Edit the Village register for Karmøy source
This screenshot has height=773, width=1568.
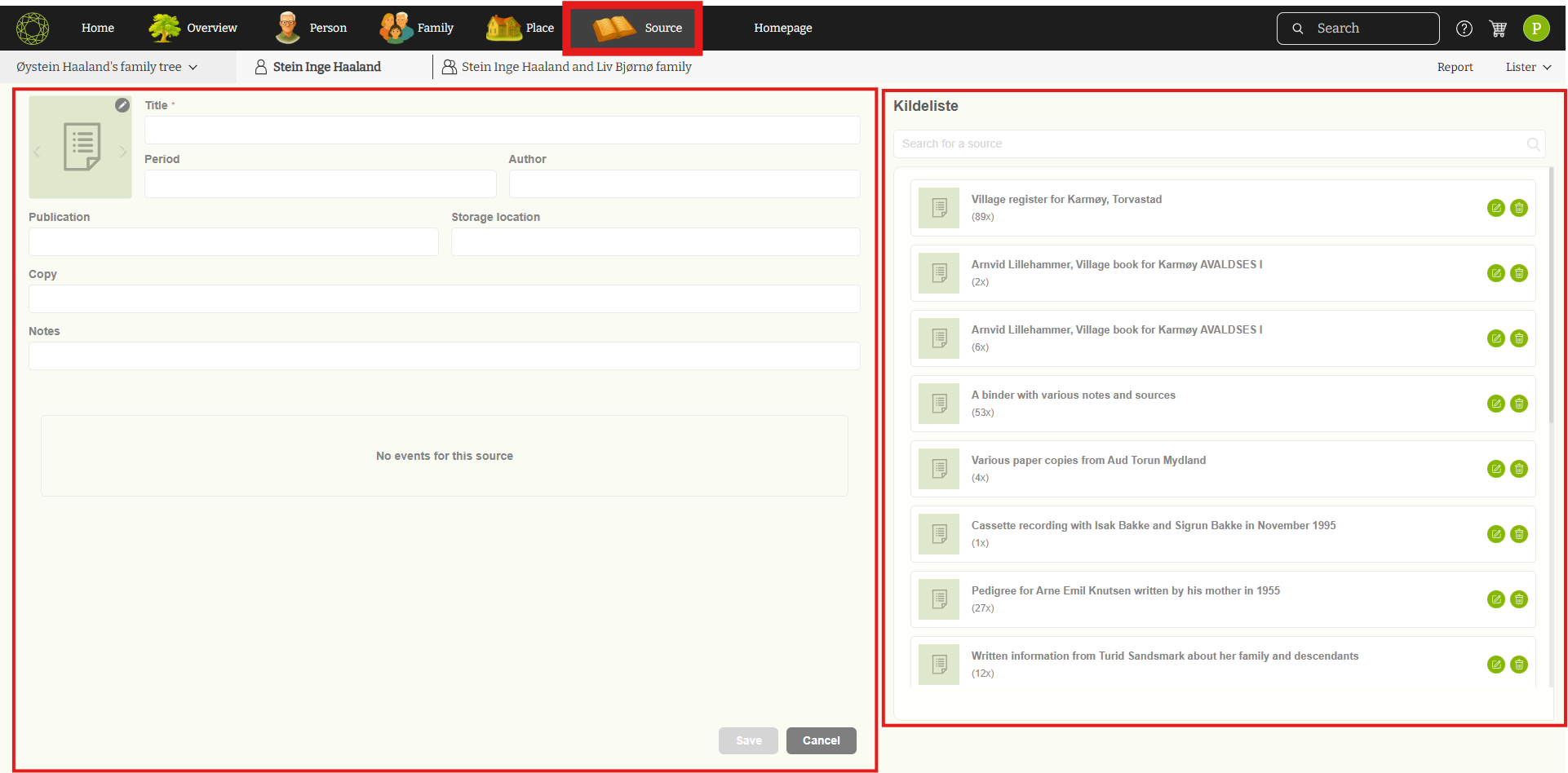pyautogui.click(x=1495, y=208)
